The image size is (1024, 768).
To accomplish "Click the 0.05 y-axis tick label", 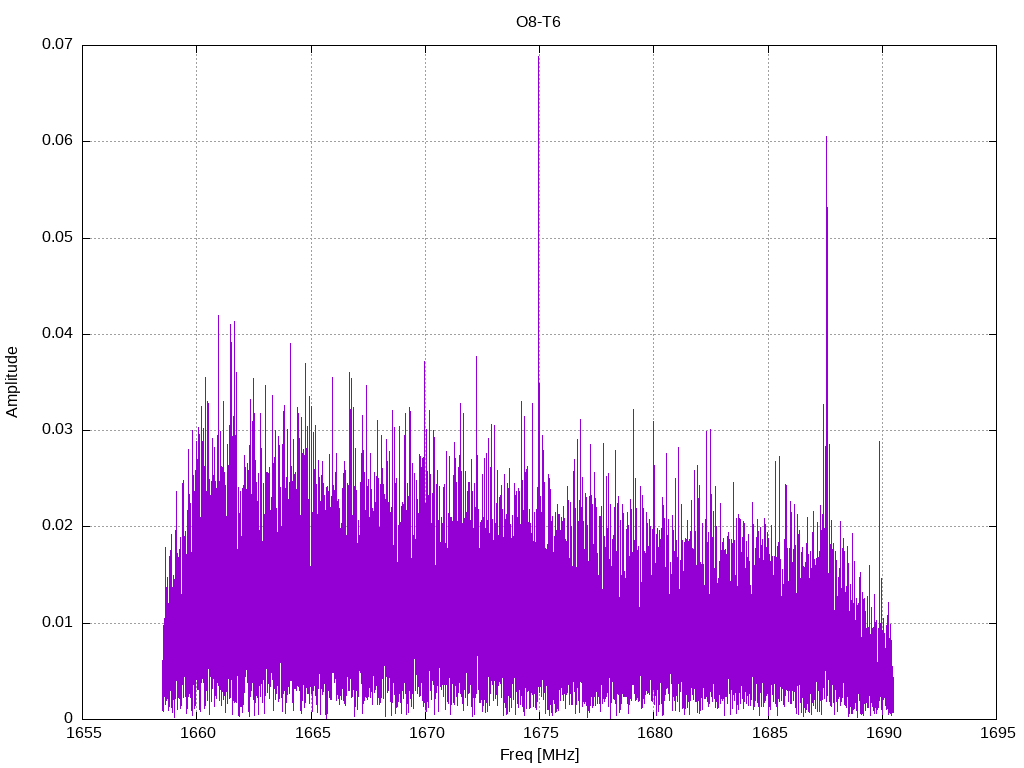I will click(57, 238).
